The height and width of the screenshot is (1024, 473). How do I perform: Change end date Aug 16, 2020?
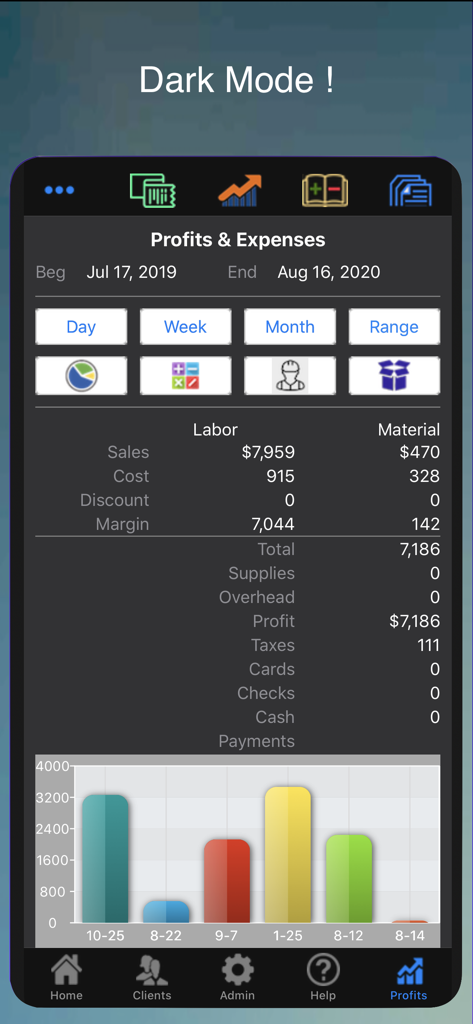tap(329, 272)
